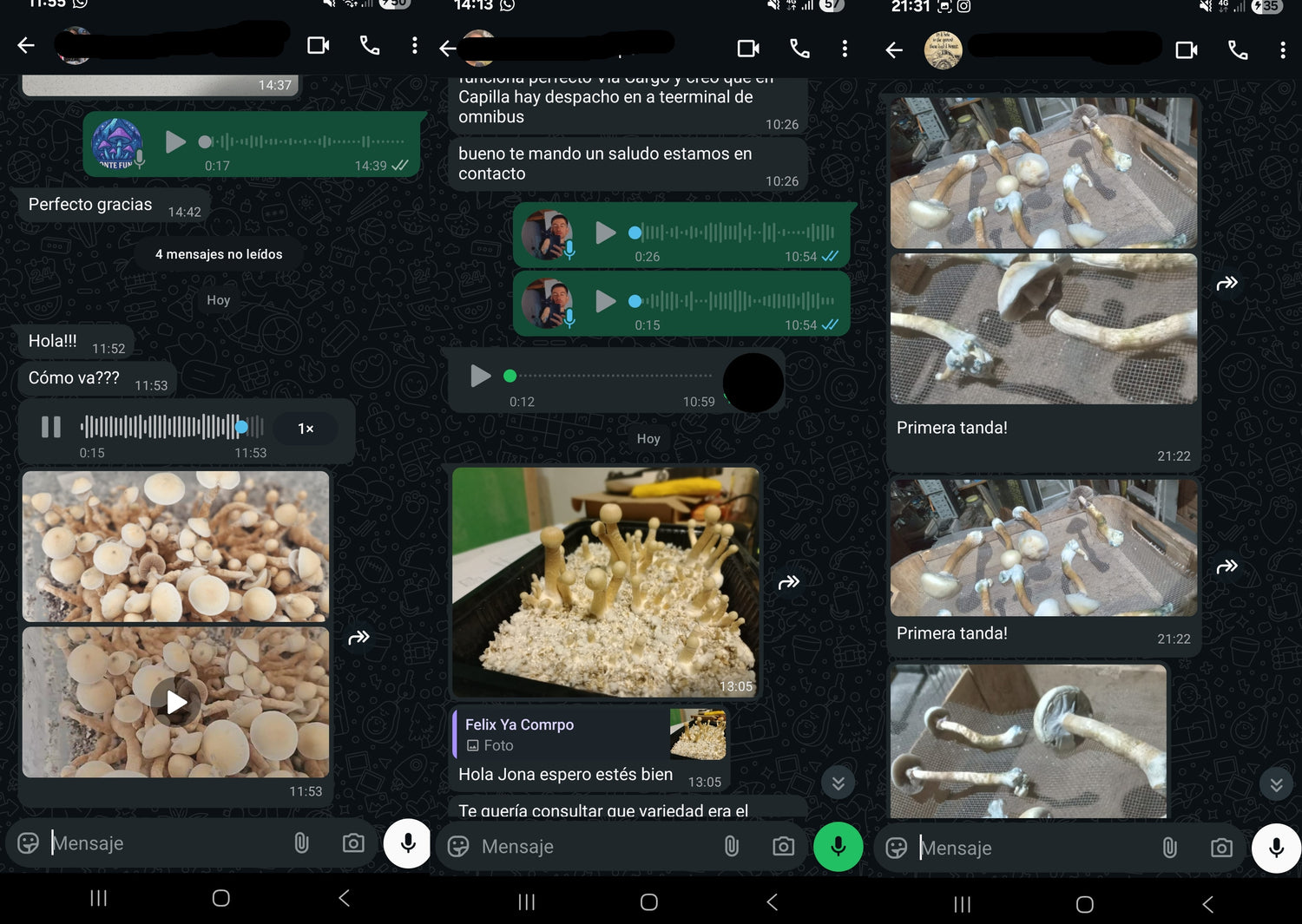Play the mushroom video in the left chat
The image size is (1302, 924).
[176, 702]
